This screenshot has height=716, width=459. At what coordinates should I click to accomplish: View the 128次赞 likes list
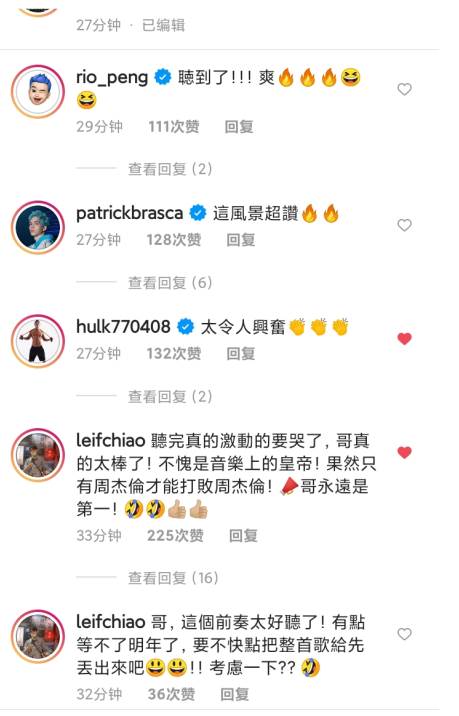point(174,240)
